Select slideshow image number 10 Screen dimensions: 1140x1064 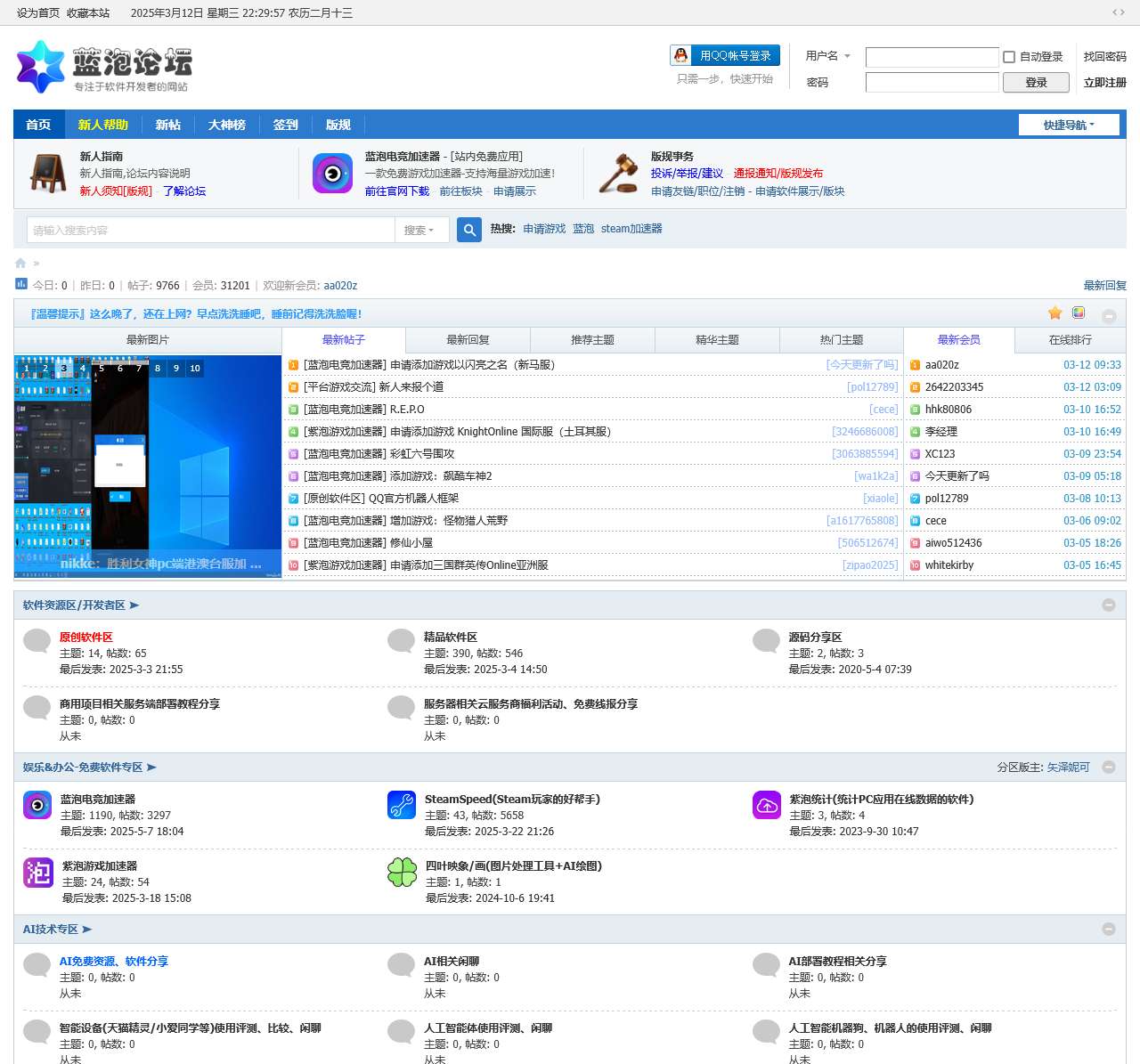tap(195, 368)
